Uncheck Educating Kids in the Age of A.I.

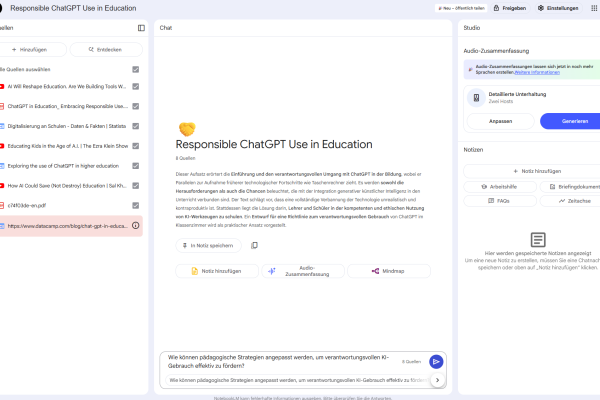(x=135, y=146)
